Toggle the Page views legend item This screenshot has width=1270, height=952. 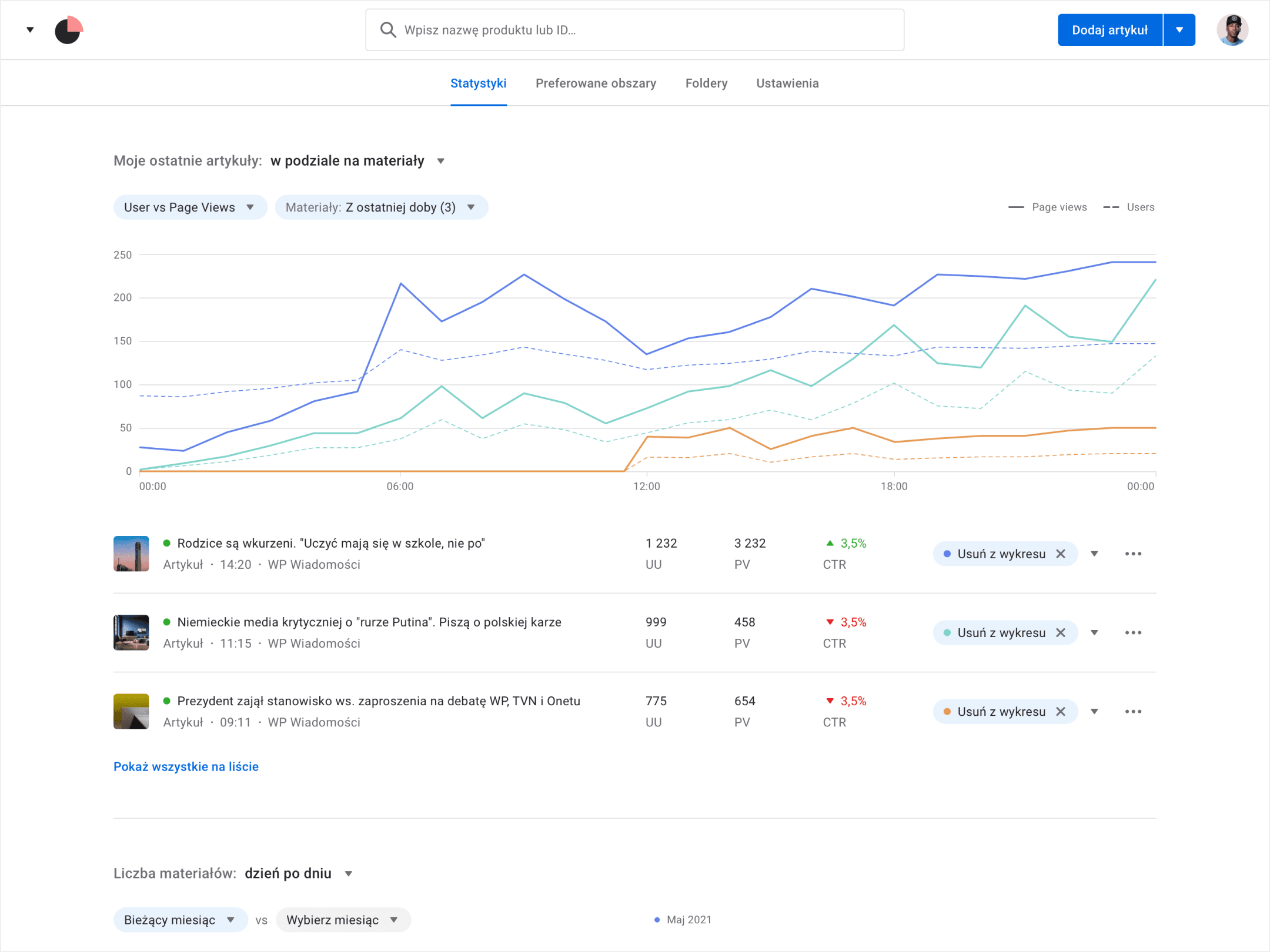pyautogui.click(x=1047, y=207)
